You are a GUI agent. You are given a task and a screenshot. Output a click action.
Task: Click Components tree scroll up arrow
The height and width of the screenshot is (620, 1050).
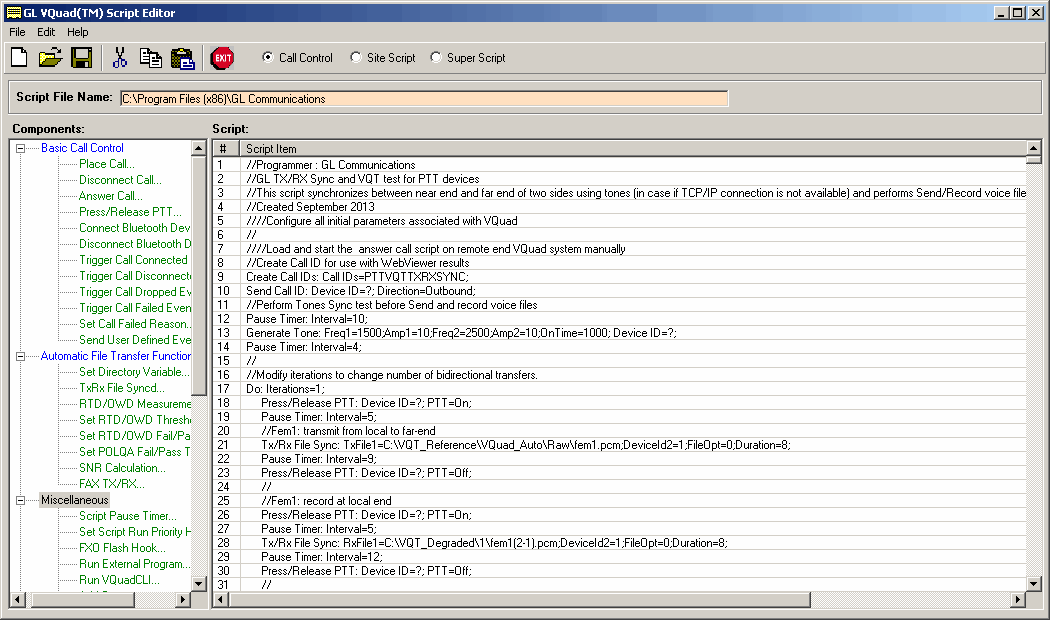pos(198,148)
